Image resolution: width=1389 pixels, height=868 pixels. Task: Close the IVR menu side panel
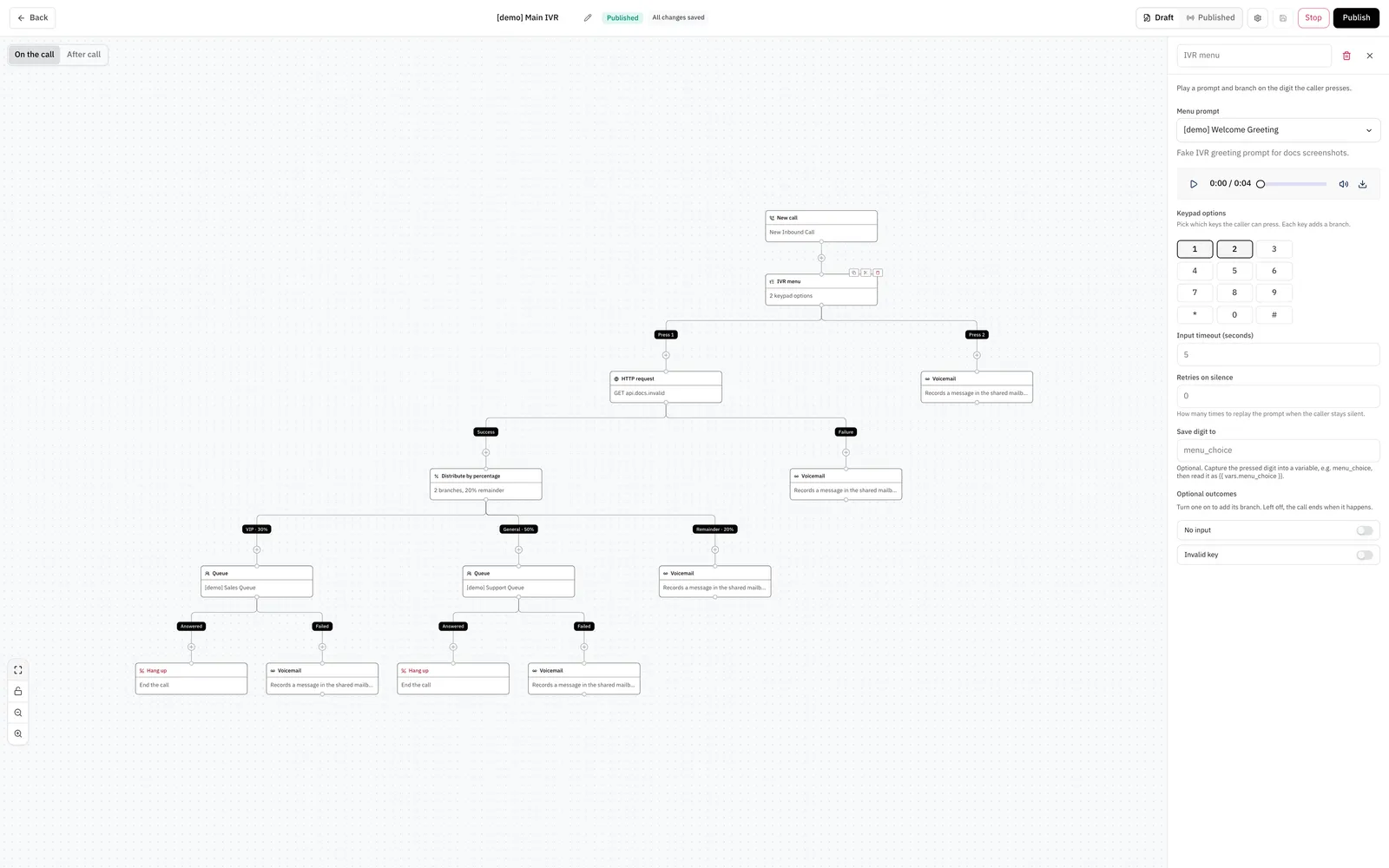pos(1370,56)
